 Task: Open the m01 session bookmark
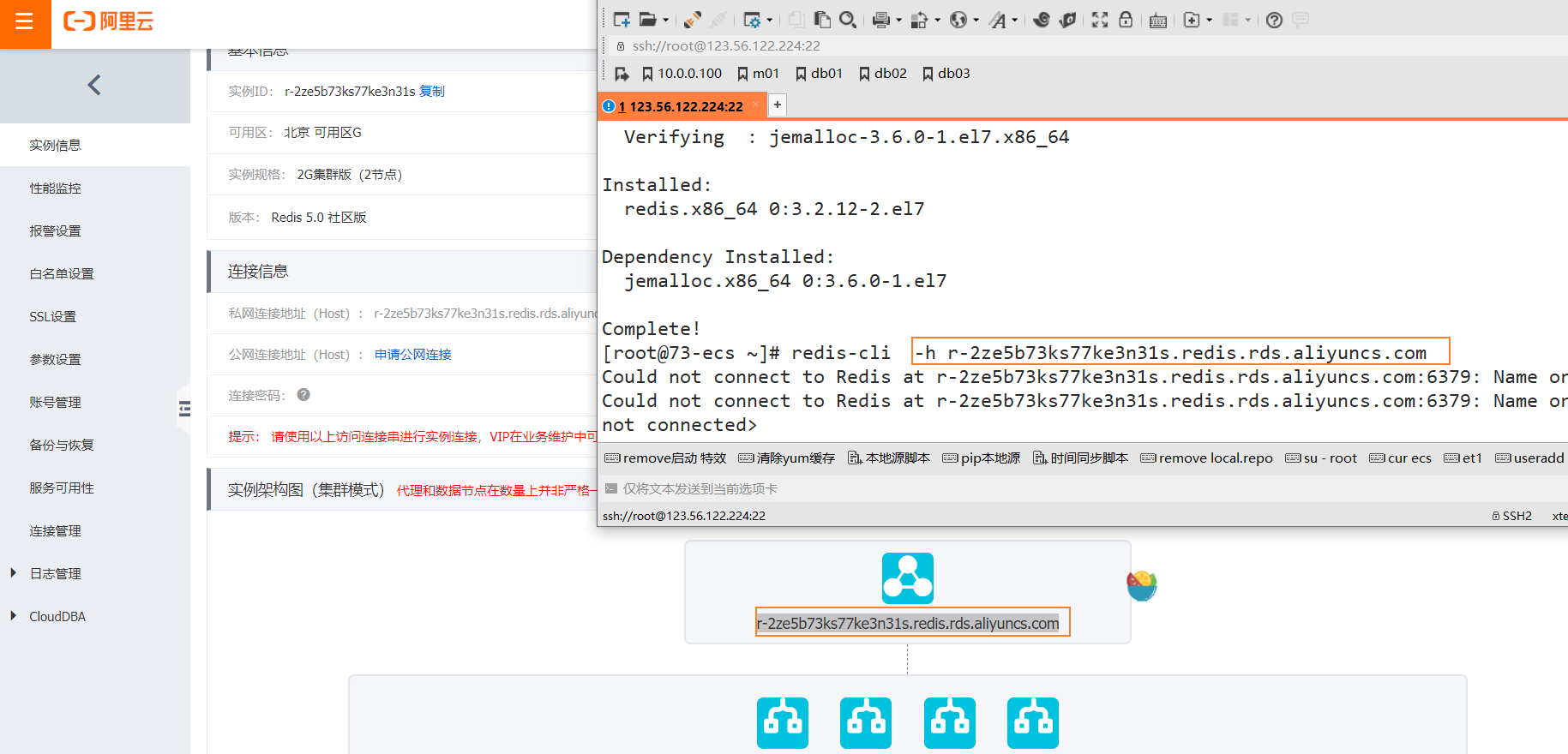pyautogui.click(x=759, y=74)
